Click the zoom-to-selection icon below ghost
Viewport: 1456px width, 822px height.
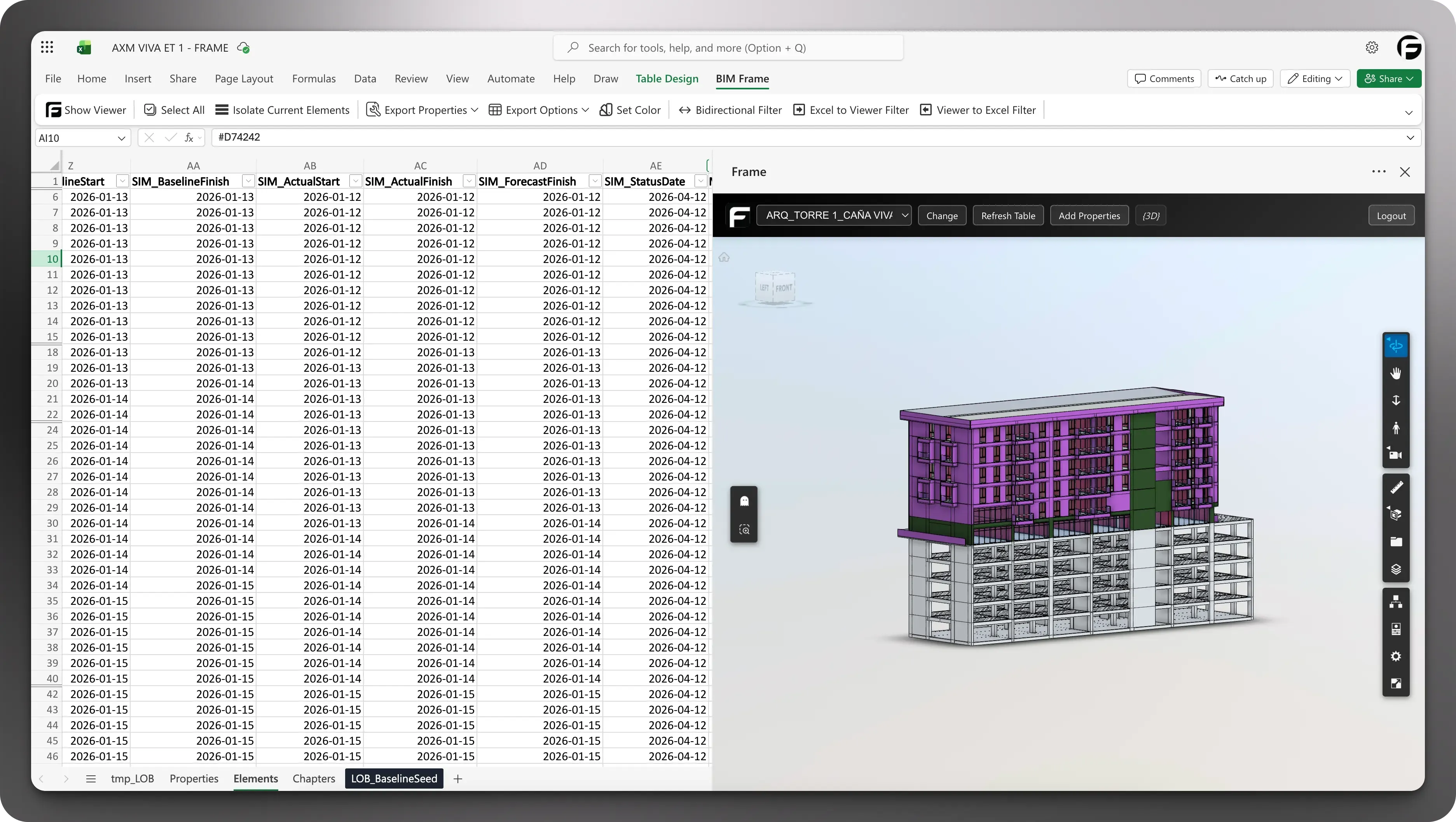coord(744,529)
